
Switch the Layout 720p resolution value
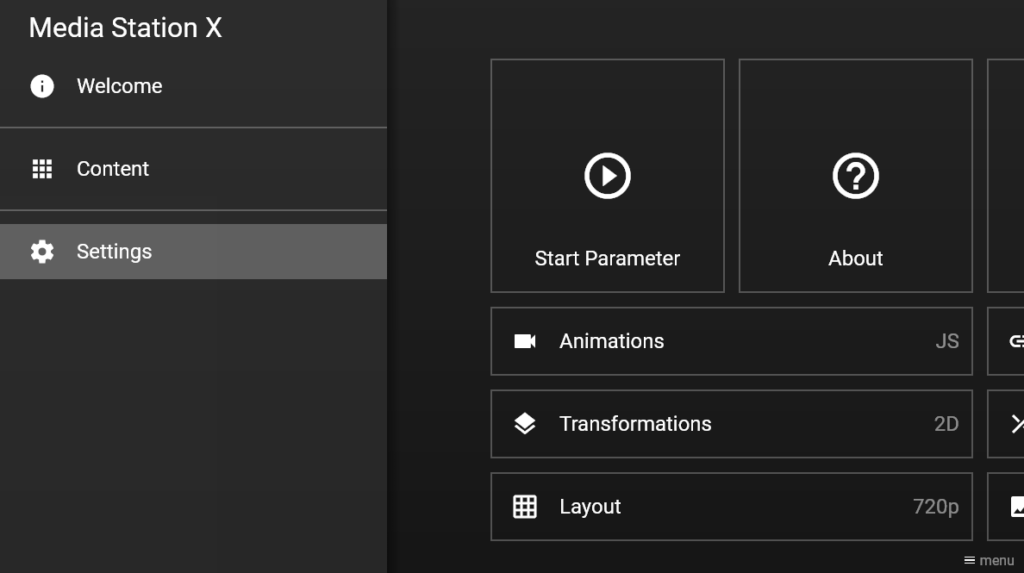pyautogui.click(x=935, y=507)
